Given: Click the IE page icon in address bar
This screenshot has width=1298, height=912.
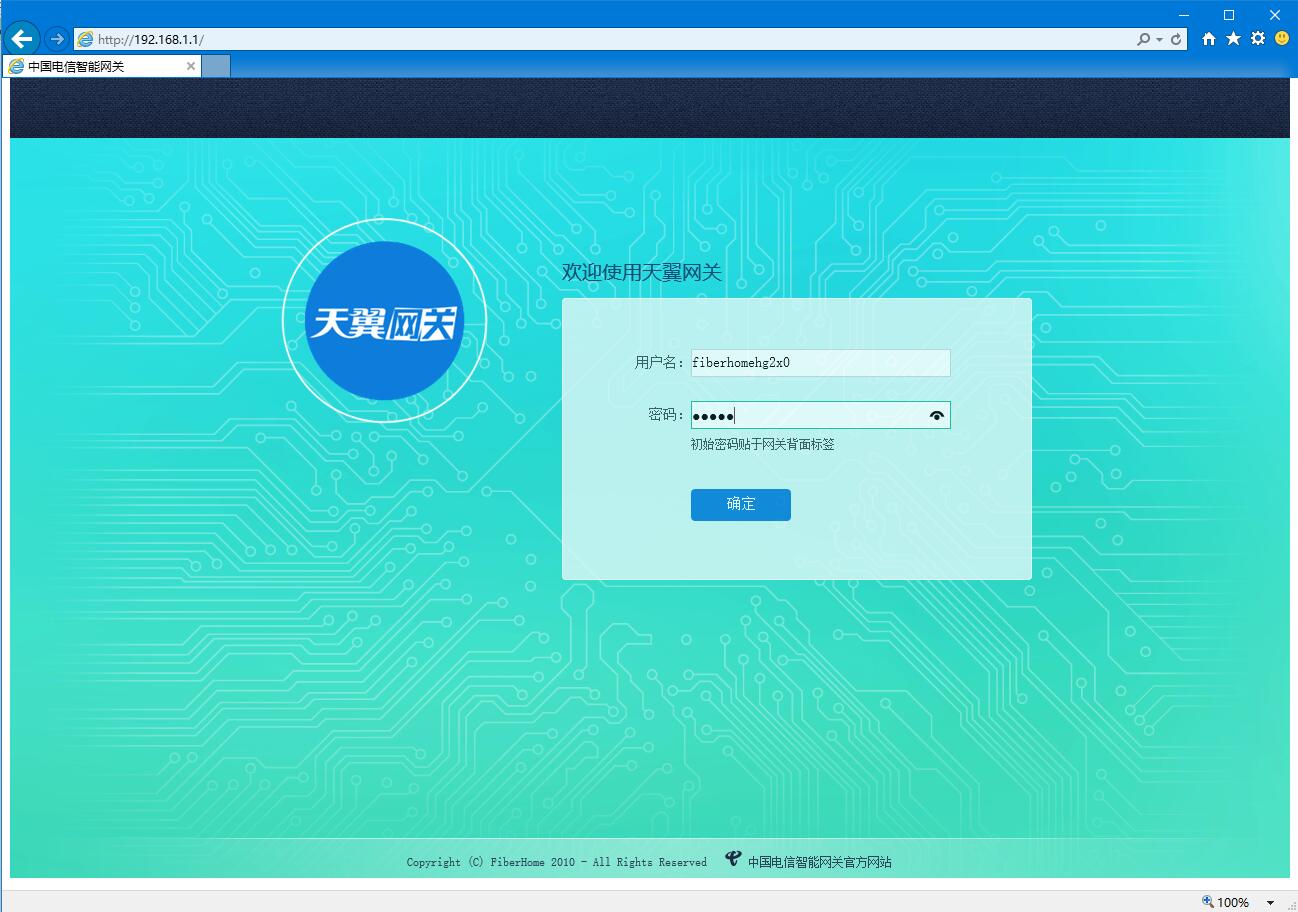Looking at the screenshot, I should [x=86, y=39].
